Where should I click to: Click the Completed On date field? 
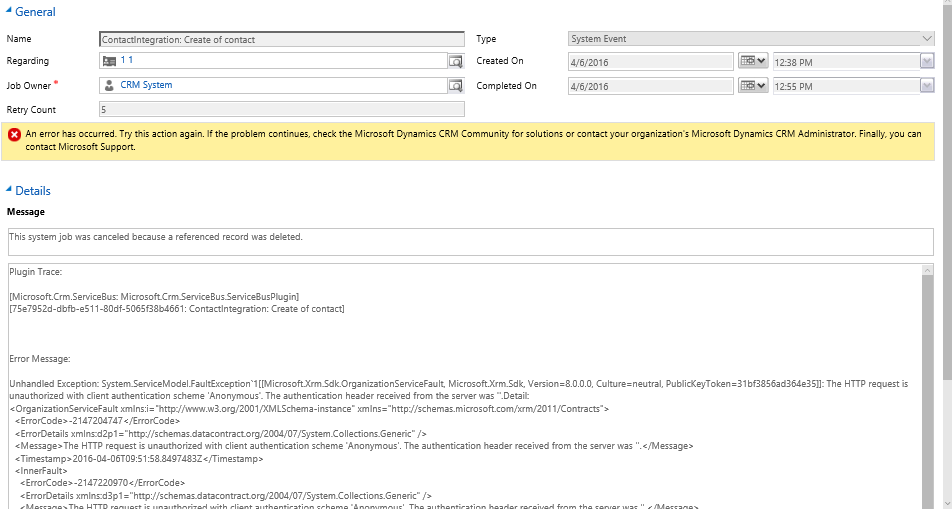(650, 86)
